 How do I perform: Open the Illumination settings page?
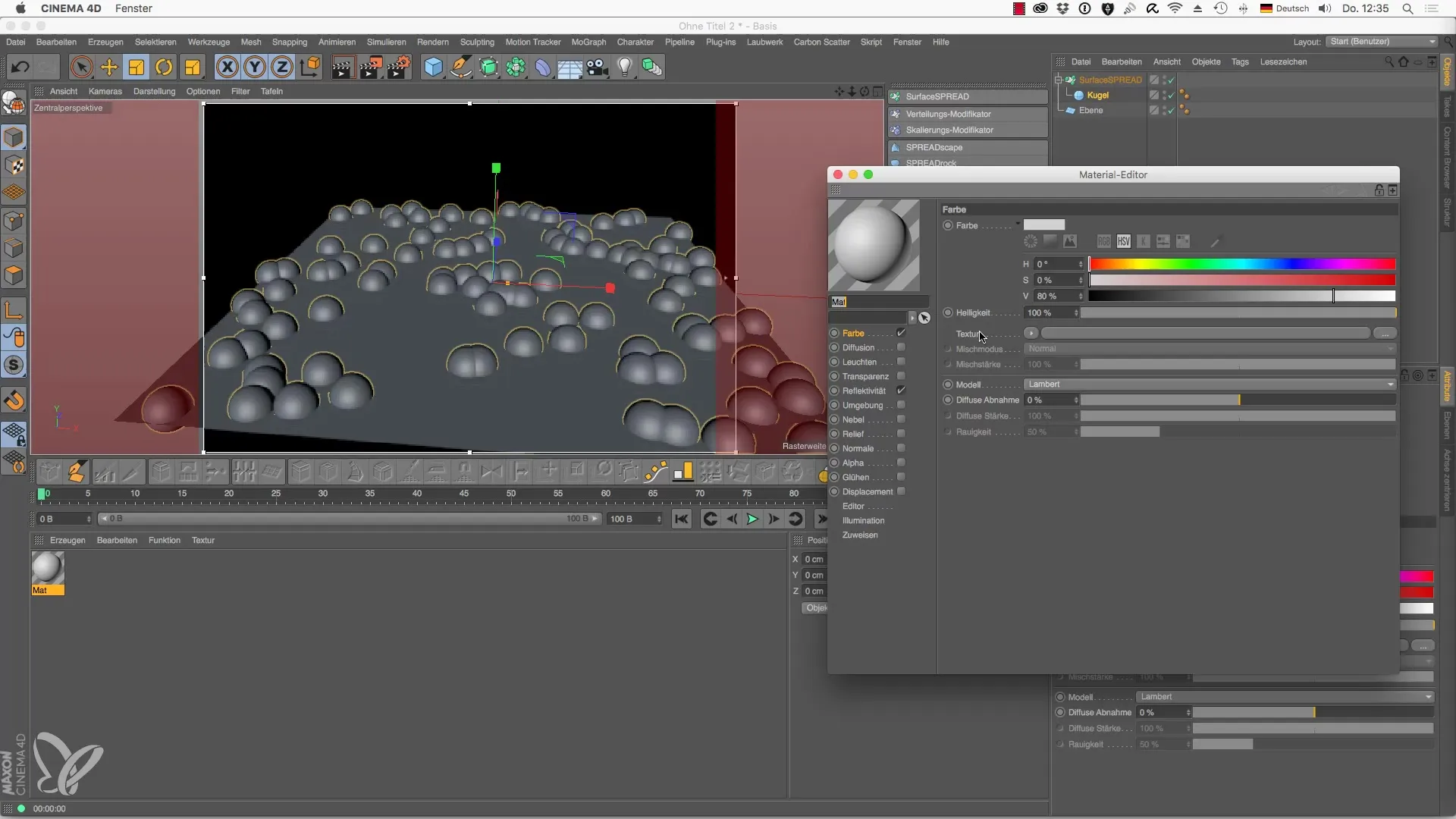(863, 520)
